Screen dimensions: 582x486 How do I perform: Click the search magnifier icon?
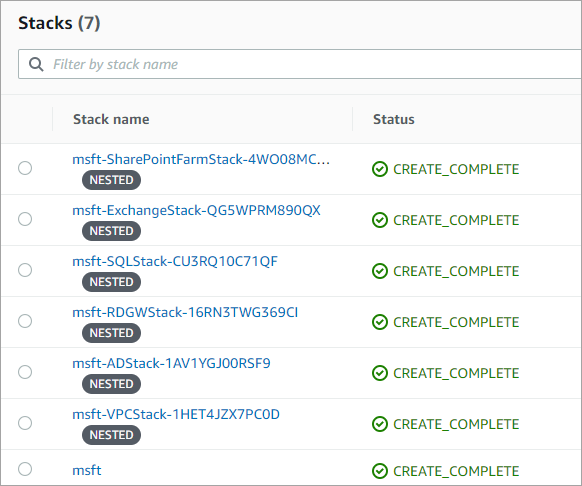click(x=36, y=64)
